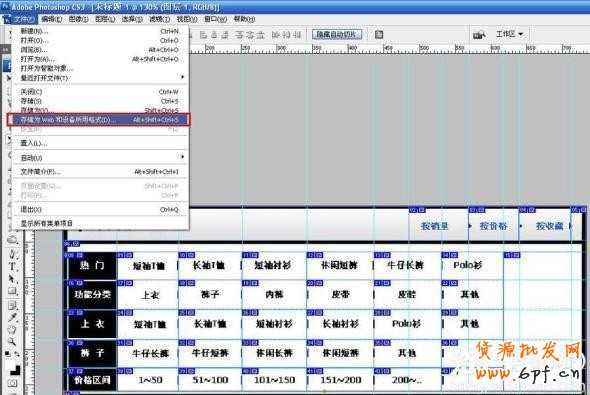Image resolution: width=590 pixels, height=395 pixels.
Task: Choose 存储为 Web 和设备所用格式 menu item
Action: 99,120
